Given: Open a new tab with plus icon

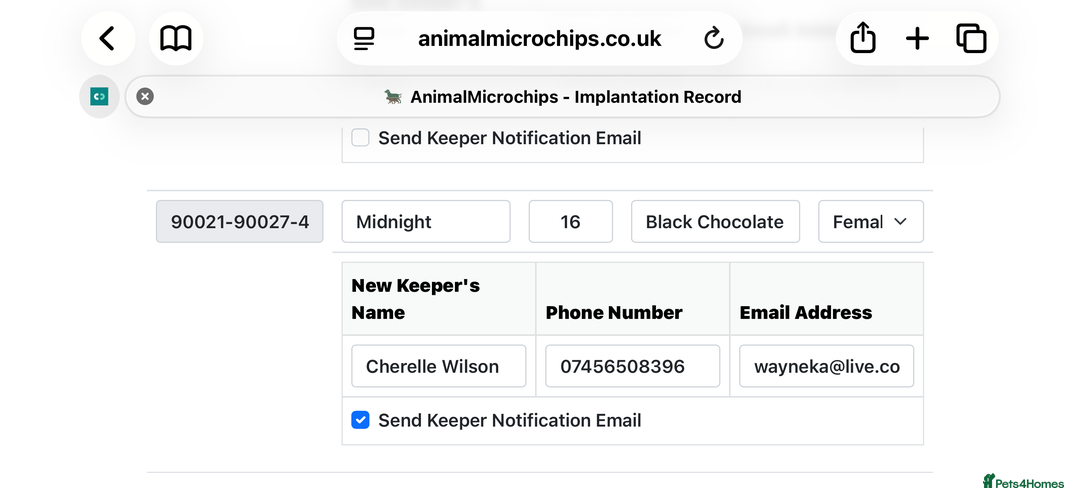Looking at the screenshot, I should coord(917,39).
